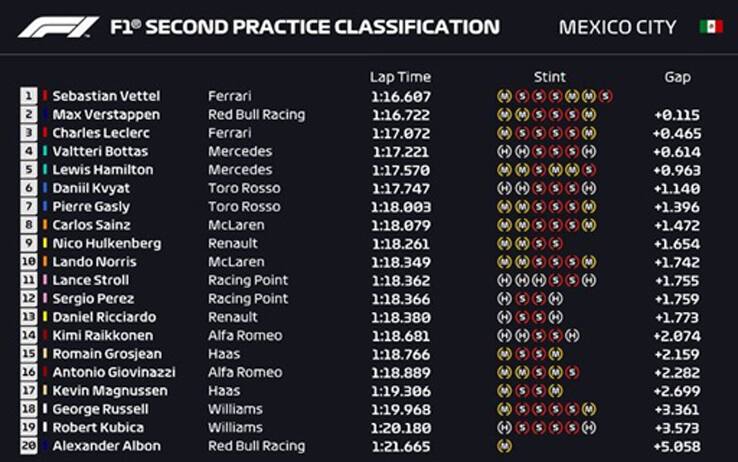Click the F1 logo in the header

pyautogui.click(x=58, y=27)
